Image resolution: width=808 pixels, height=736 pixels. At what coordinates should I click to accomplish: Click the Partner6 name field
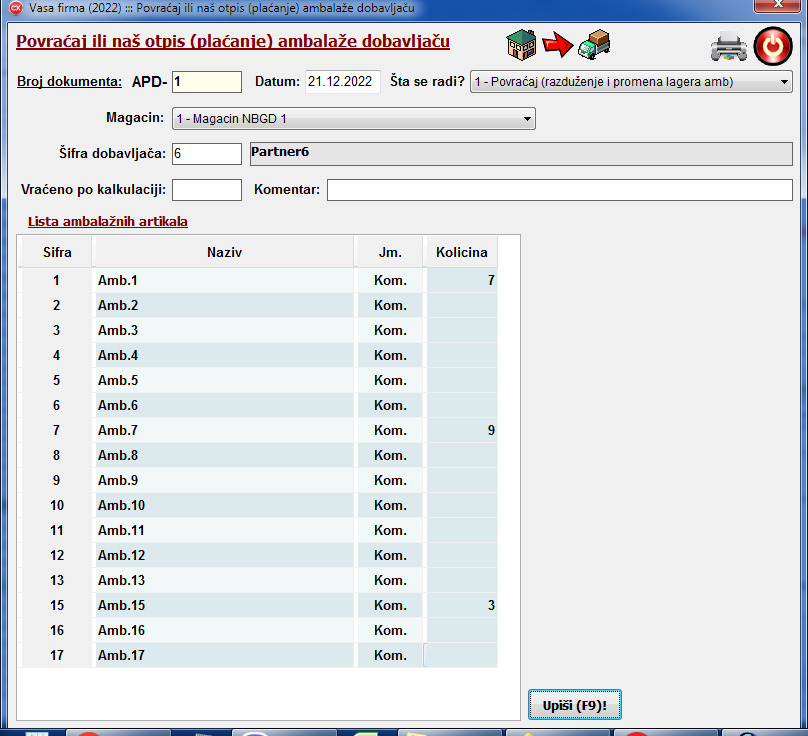point(521,154)
